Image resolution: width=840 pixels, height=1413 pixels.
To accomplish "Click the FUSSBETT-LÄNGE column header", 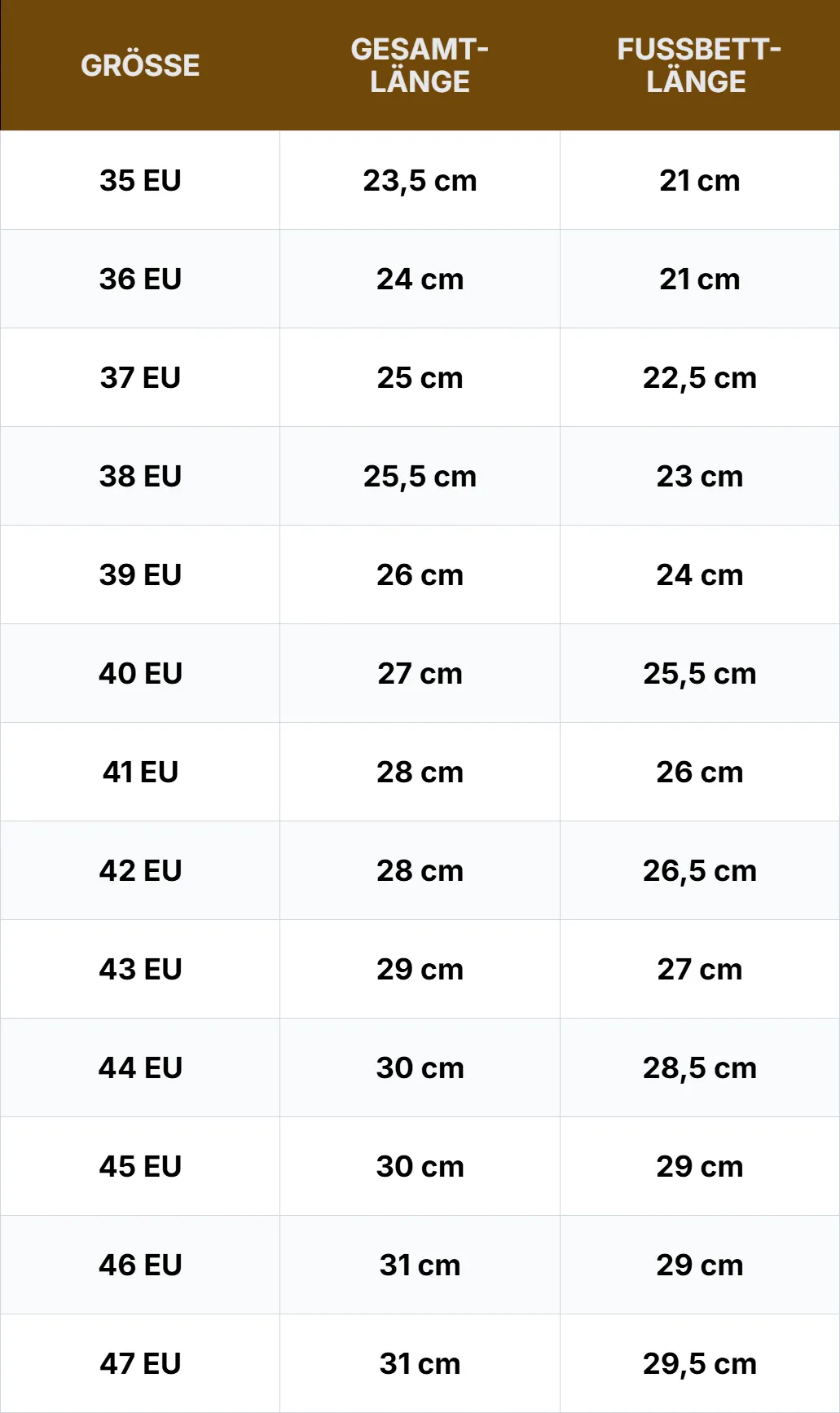I will (699, 65).
